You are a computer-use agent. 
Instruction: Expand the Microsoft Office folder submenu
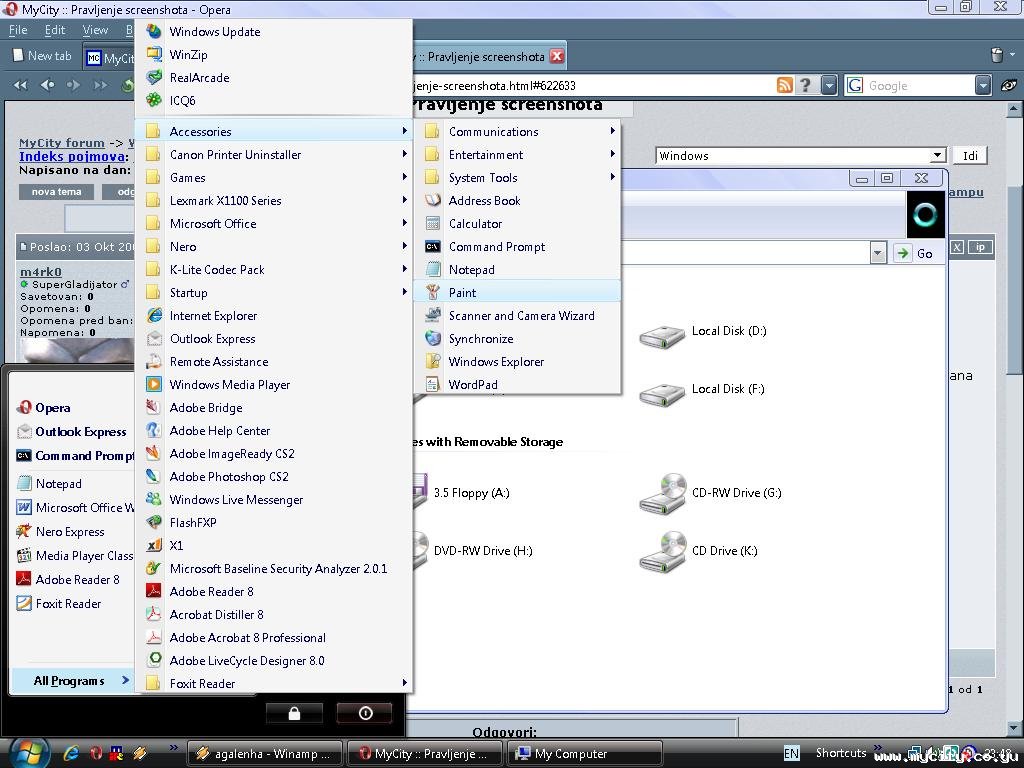pos(213,224)
